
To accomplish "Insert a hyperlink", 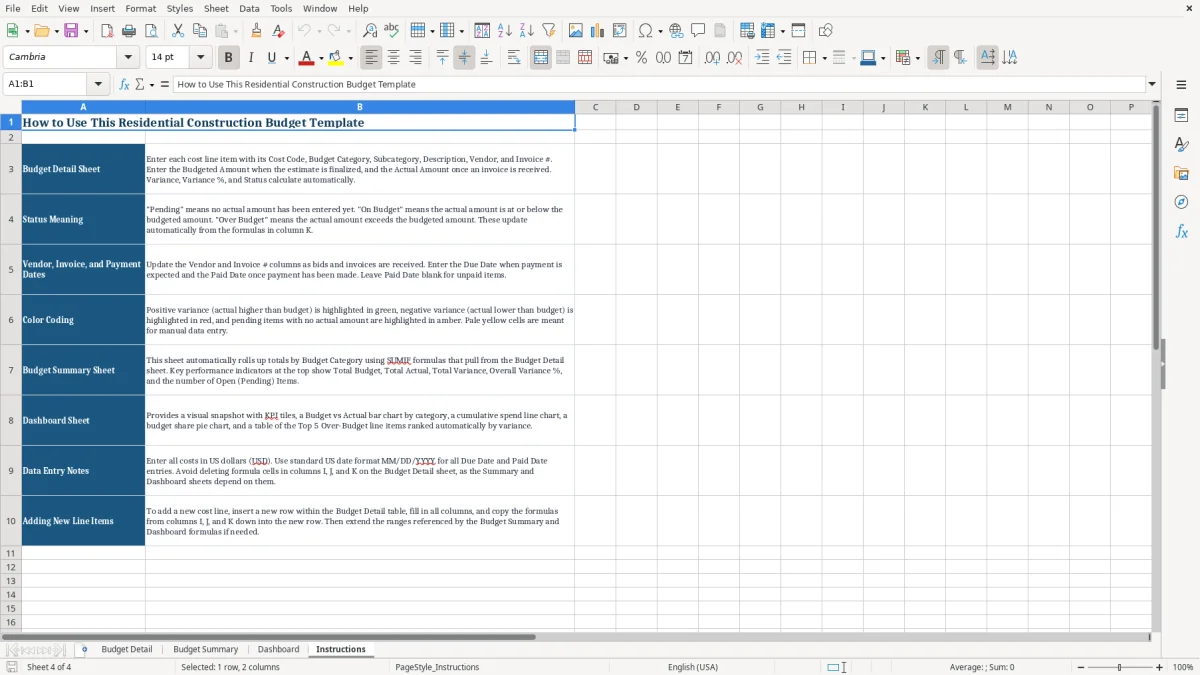I will click(x=676, y=31).
